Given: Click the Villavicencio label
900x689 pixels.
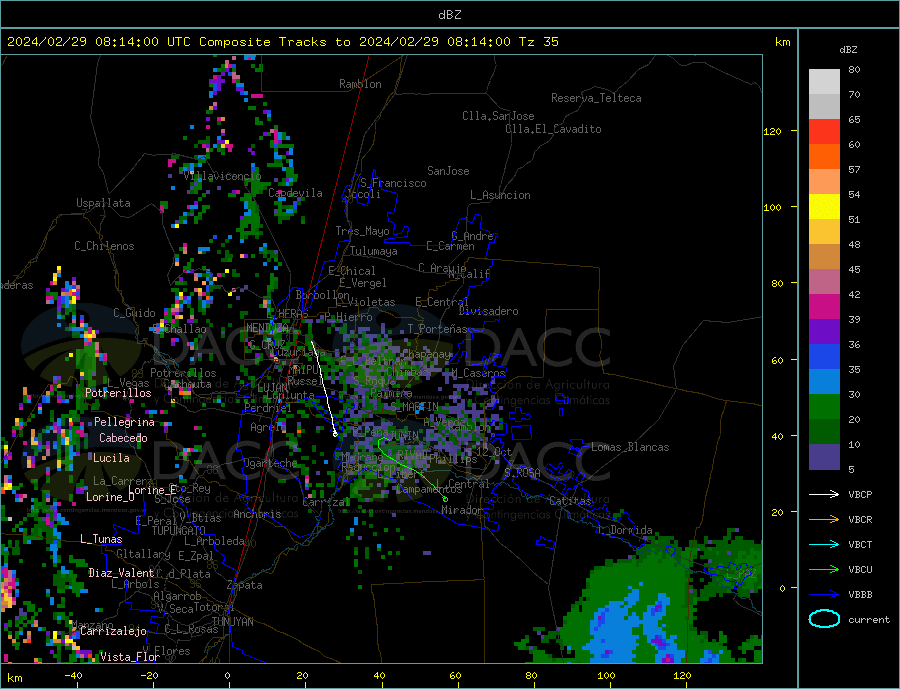Looking at the screenshot, I should pyautogui.click(x=223, y=176).
